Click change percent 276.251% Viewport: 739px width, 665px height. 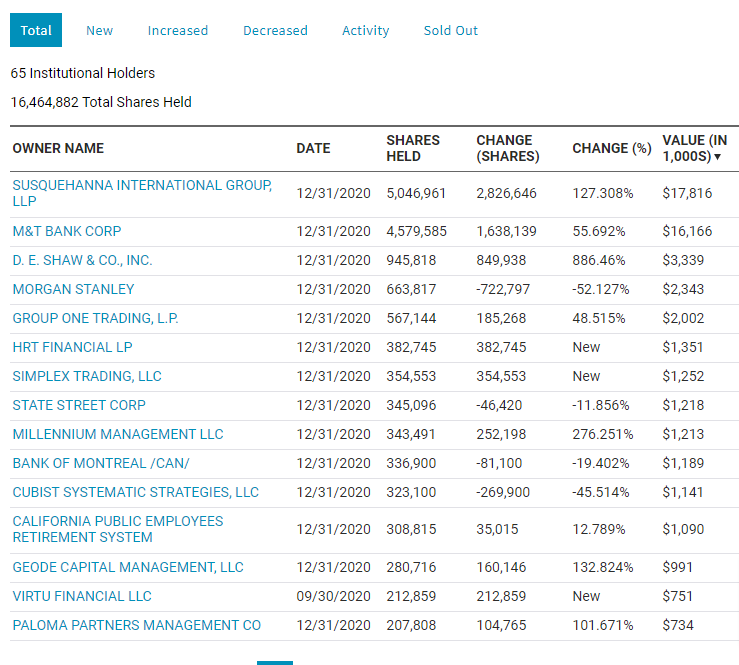[603, 434]
